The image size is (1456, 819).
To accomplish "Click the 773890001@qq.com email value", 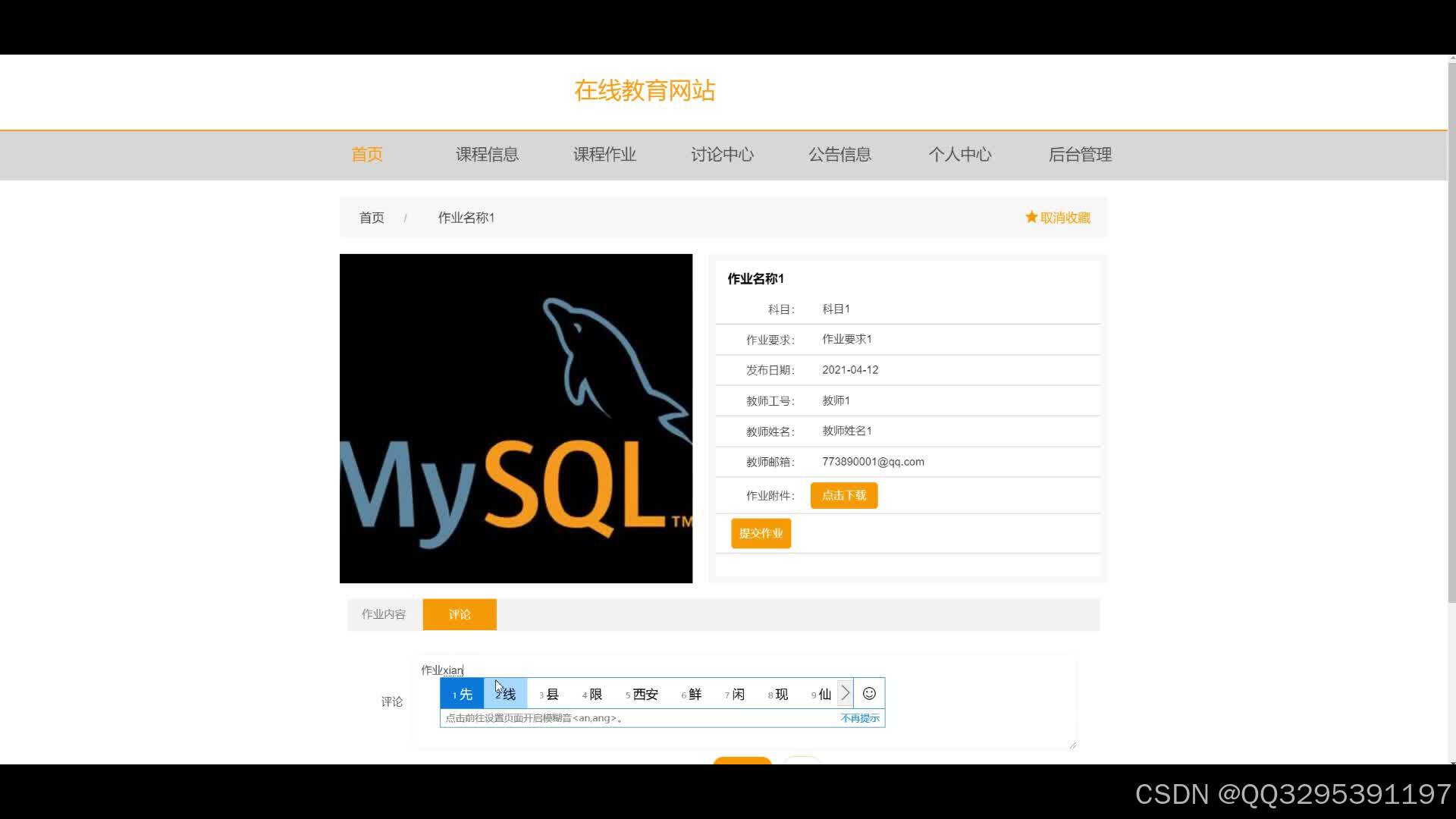I will (x=873, y=462).
